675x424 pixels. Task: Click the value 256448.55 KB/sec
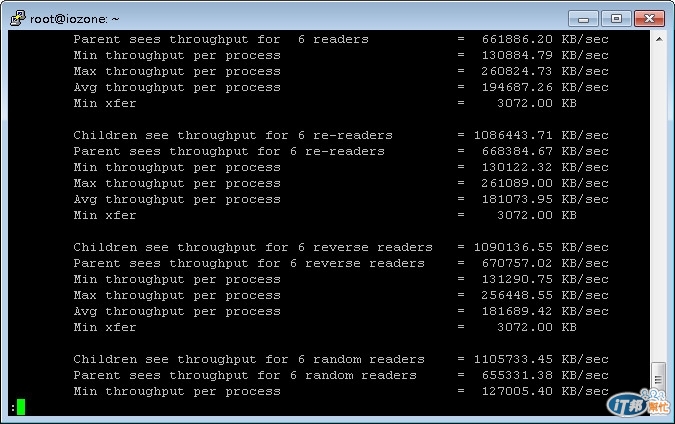pos(545,295)
